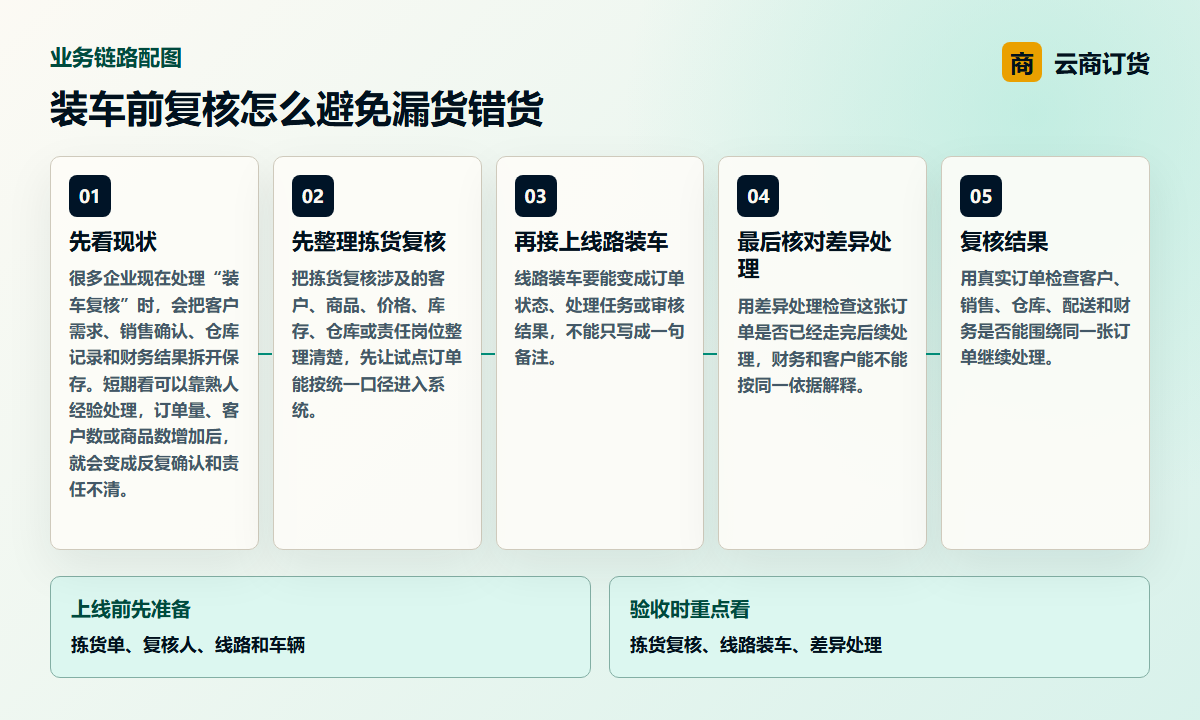This screenshot has height=720, width=1200.
Task: Select the 再接上线路装车 heading
Action: click(x=592, y=242)
